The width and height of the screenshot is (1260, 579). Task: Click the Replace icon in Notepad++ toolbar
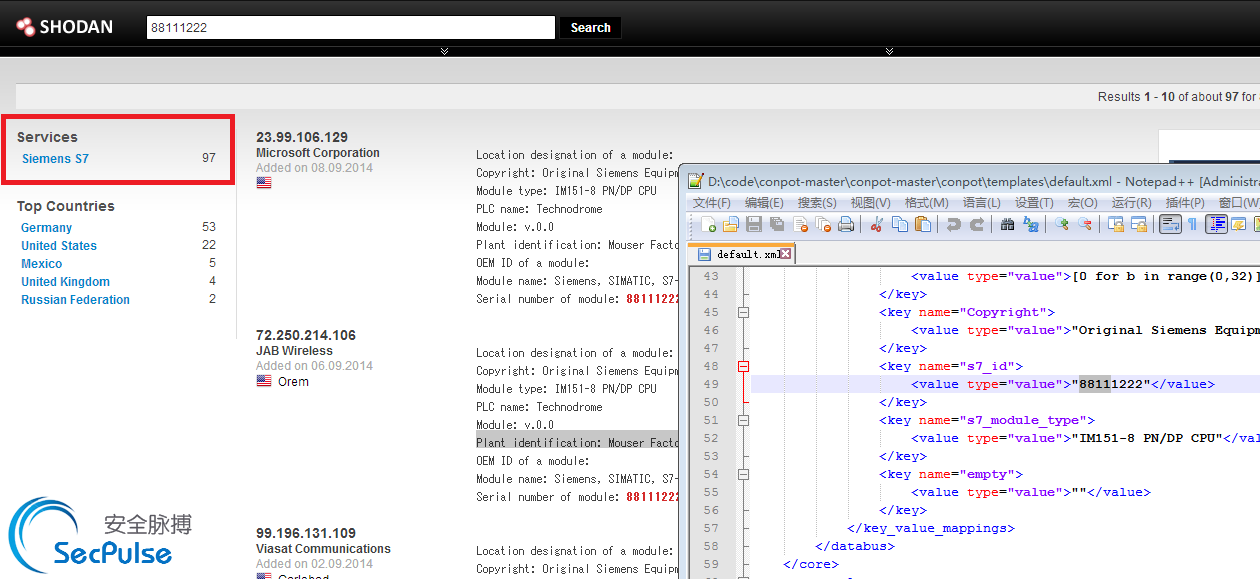(x=1031, y=225)
